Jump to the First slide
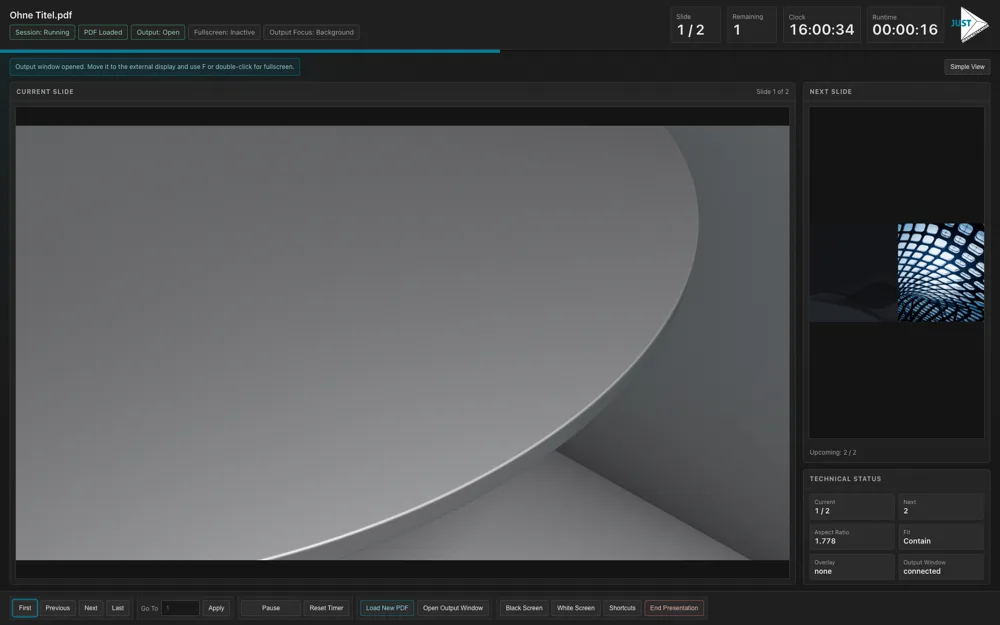The height and width of the screenshot is (625, 1000). [24, 607]
